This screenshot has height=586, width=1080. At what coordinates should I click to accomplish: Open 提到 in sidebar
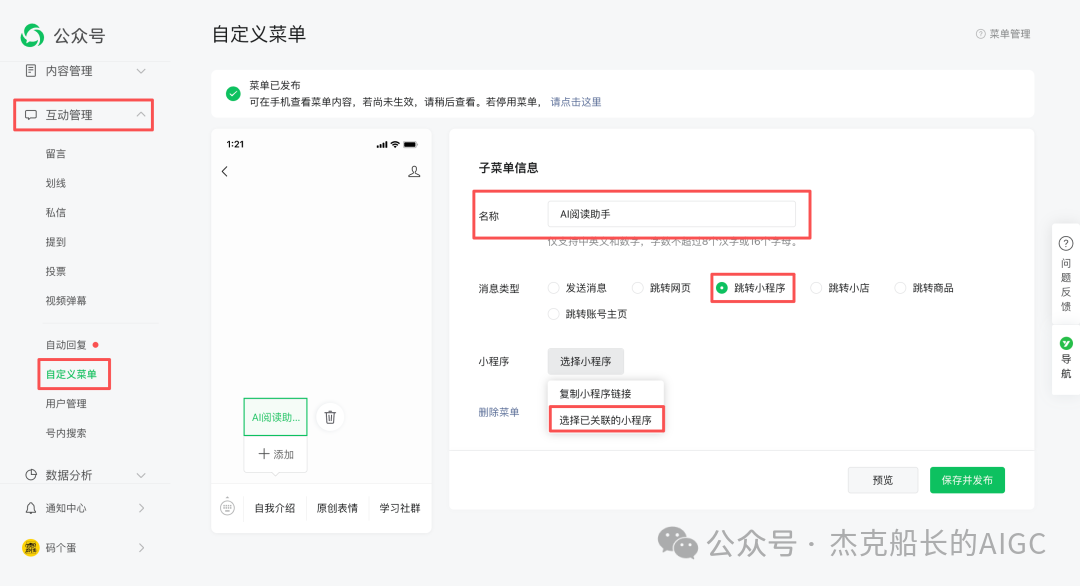coord(56,242)
